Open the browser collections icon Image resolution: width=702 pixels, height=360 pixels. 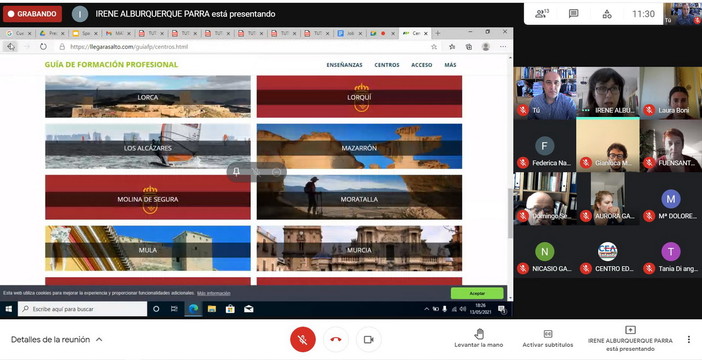click(x=469, y=47)
